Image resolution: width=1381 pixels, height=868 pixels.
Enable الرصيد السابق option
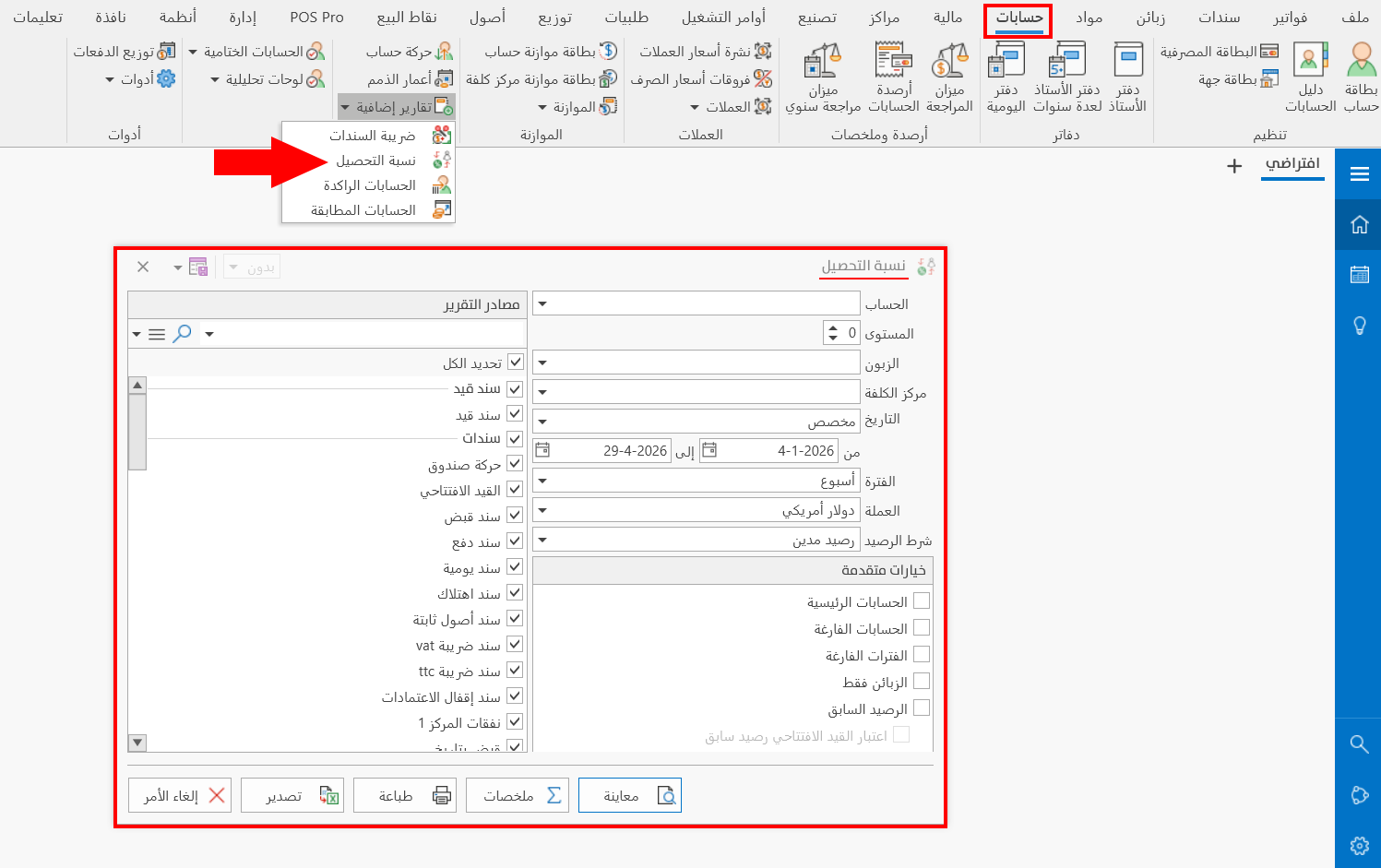(921, 708)
